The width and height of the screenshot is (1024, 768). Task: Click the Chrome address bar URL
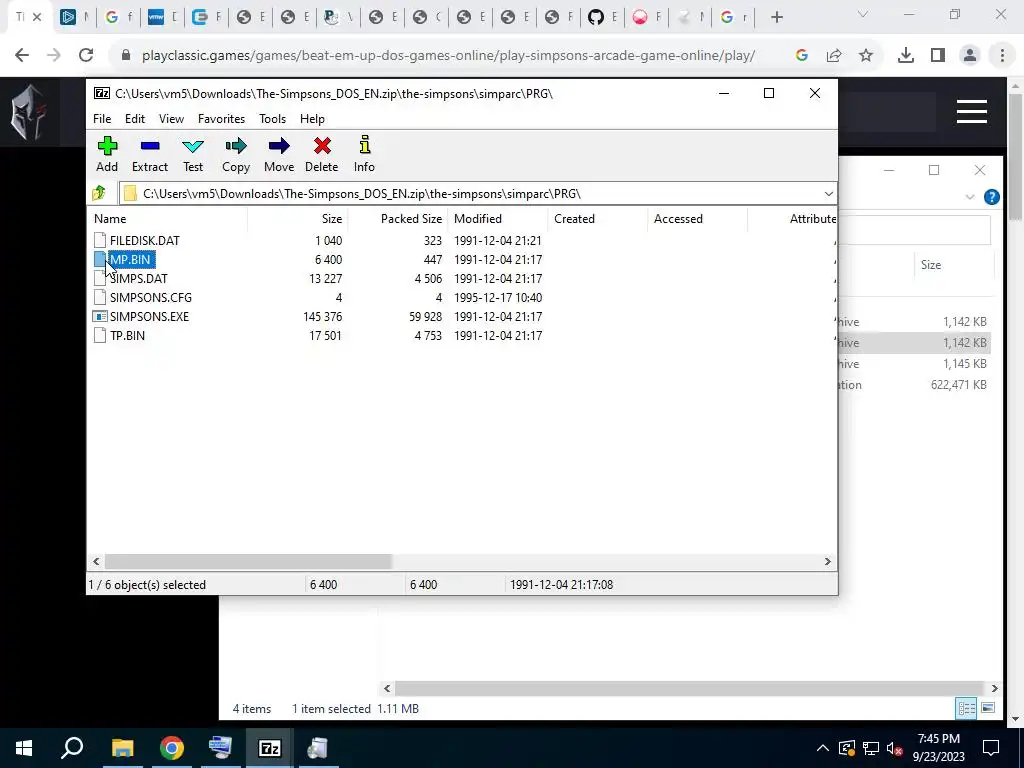tap(448, 56)
